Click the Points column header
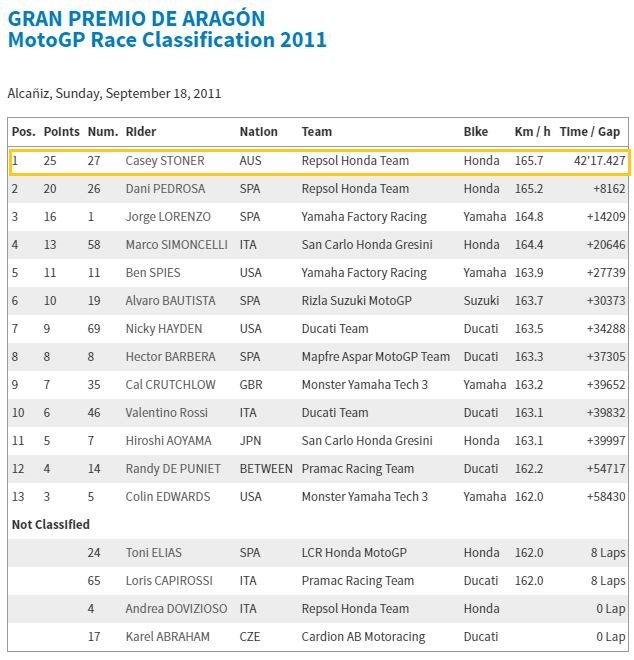 (x=61, y=132)
